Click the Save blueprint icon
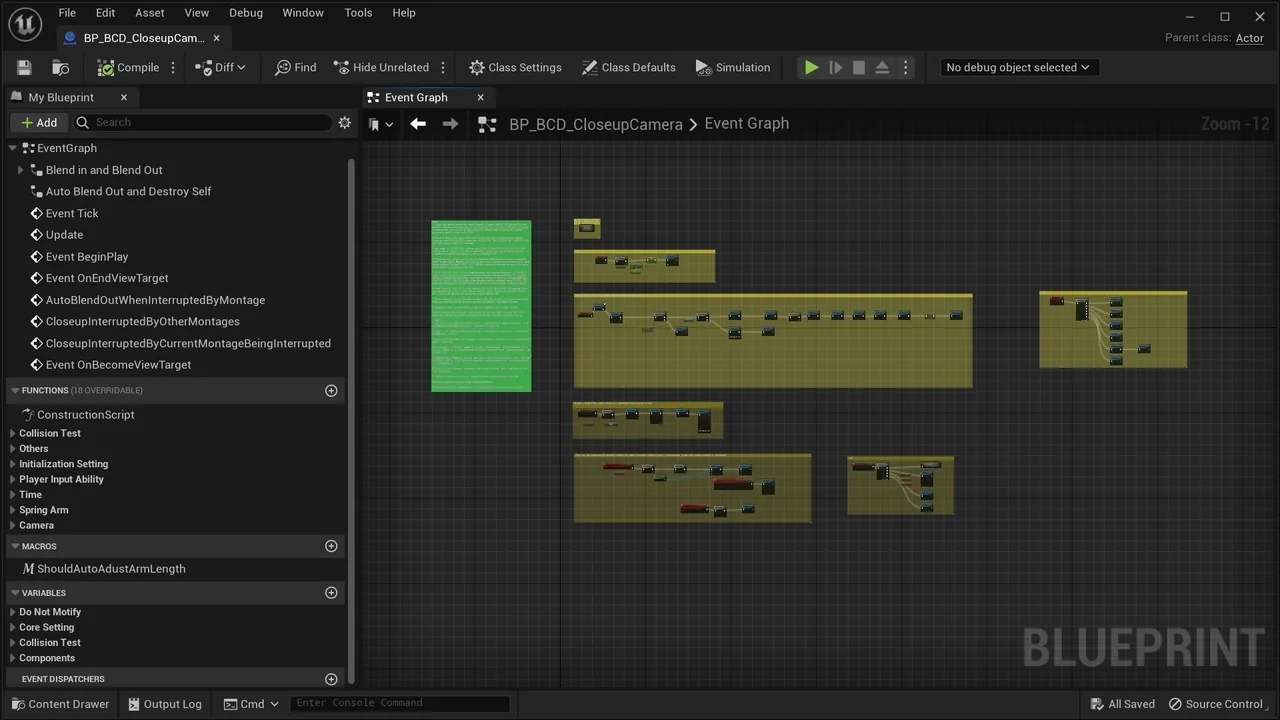This screenshot has height=720, width=1280. [x=24, y=68]
